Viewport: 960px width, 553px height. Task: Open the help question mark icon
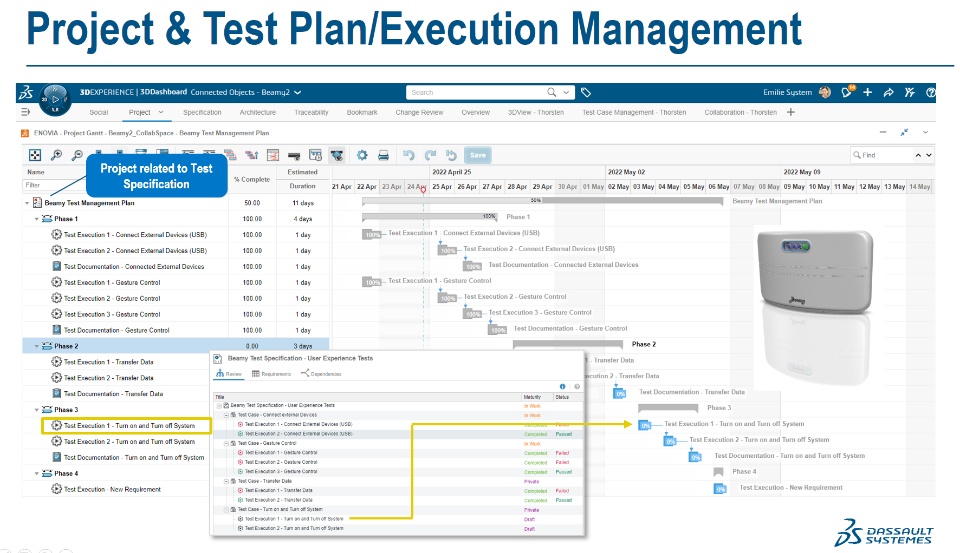[931, 92]
